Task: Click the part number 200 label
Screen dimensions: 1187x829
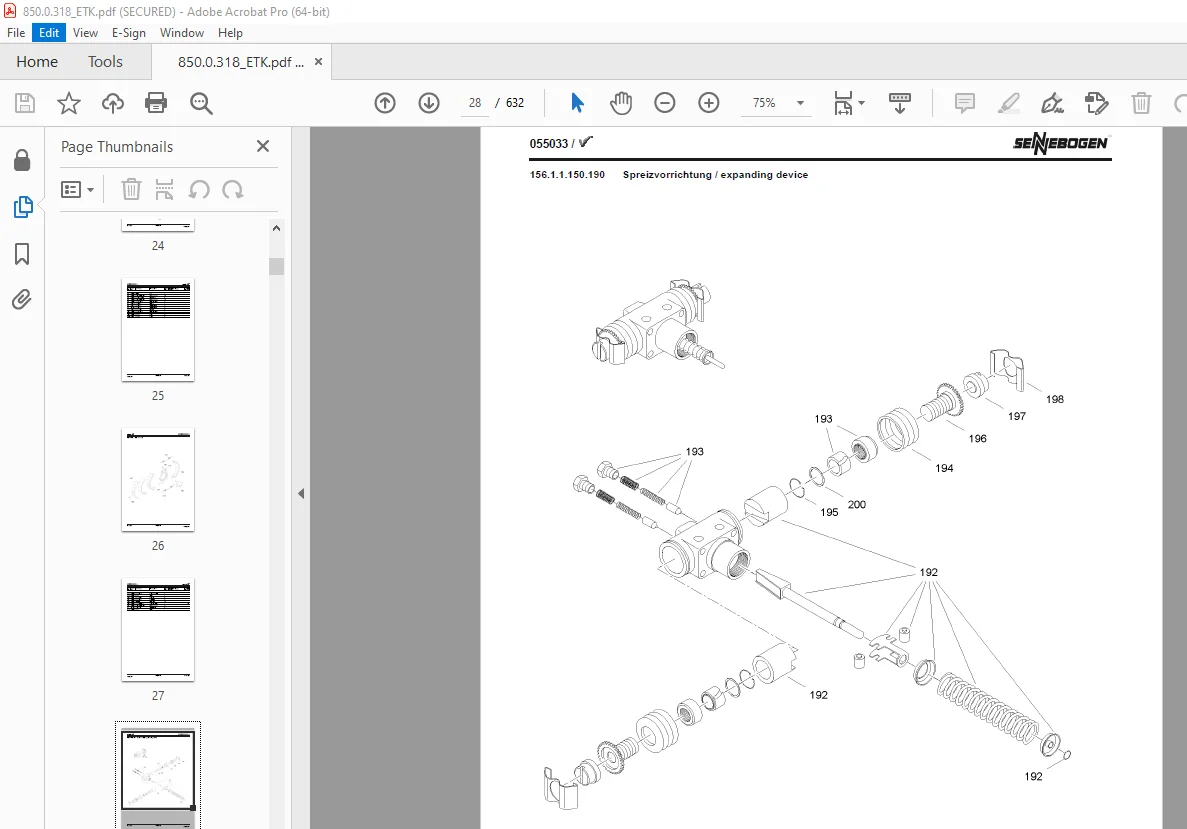Action: (856, 504)
